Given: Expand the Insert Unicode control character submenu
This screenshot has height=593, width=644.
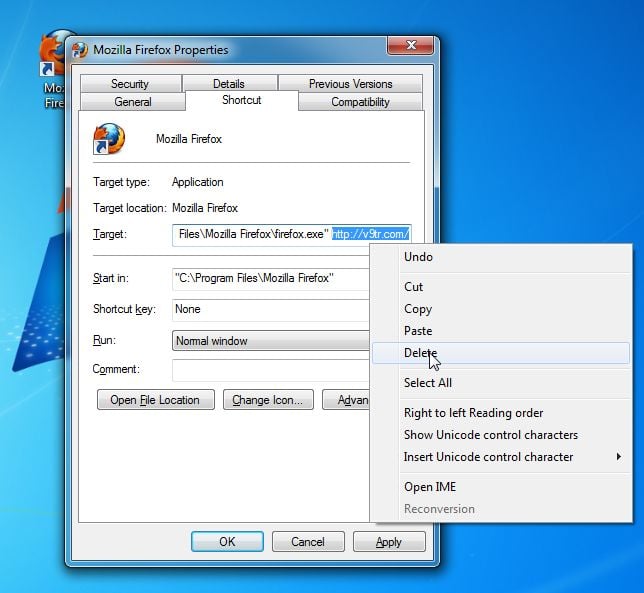Looking at the screenshot, I should (x=501, y=457).
